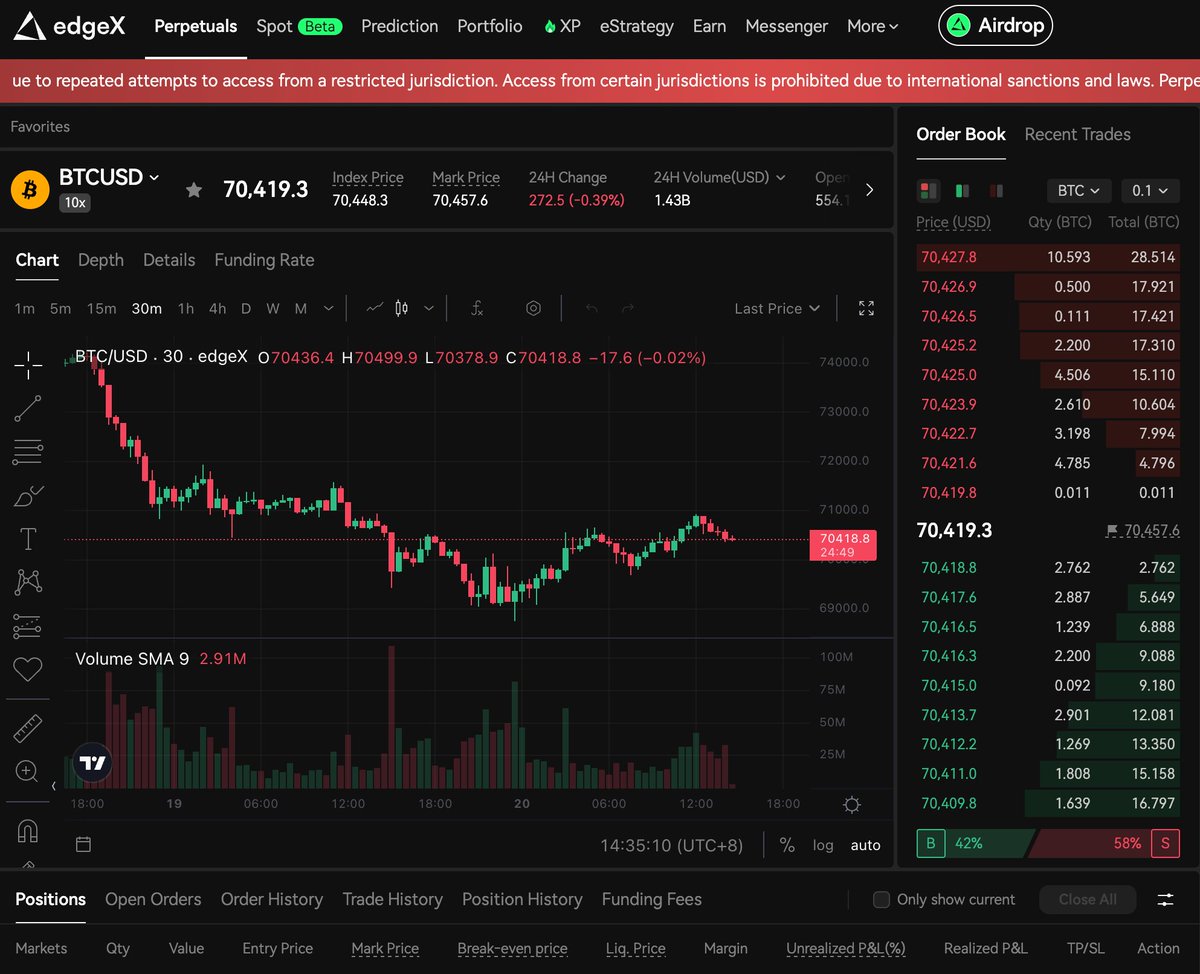
Task: Toggle the magnet snap mode
Action: coord(28,831)
